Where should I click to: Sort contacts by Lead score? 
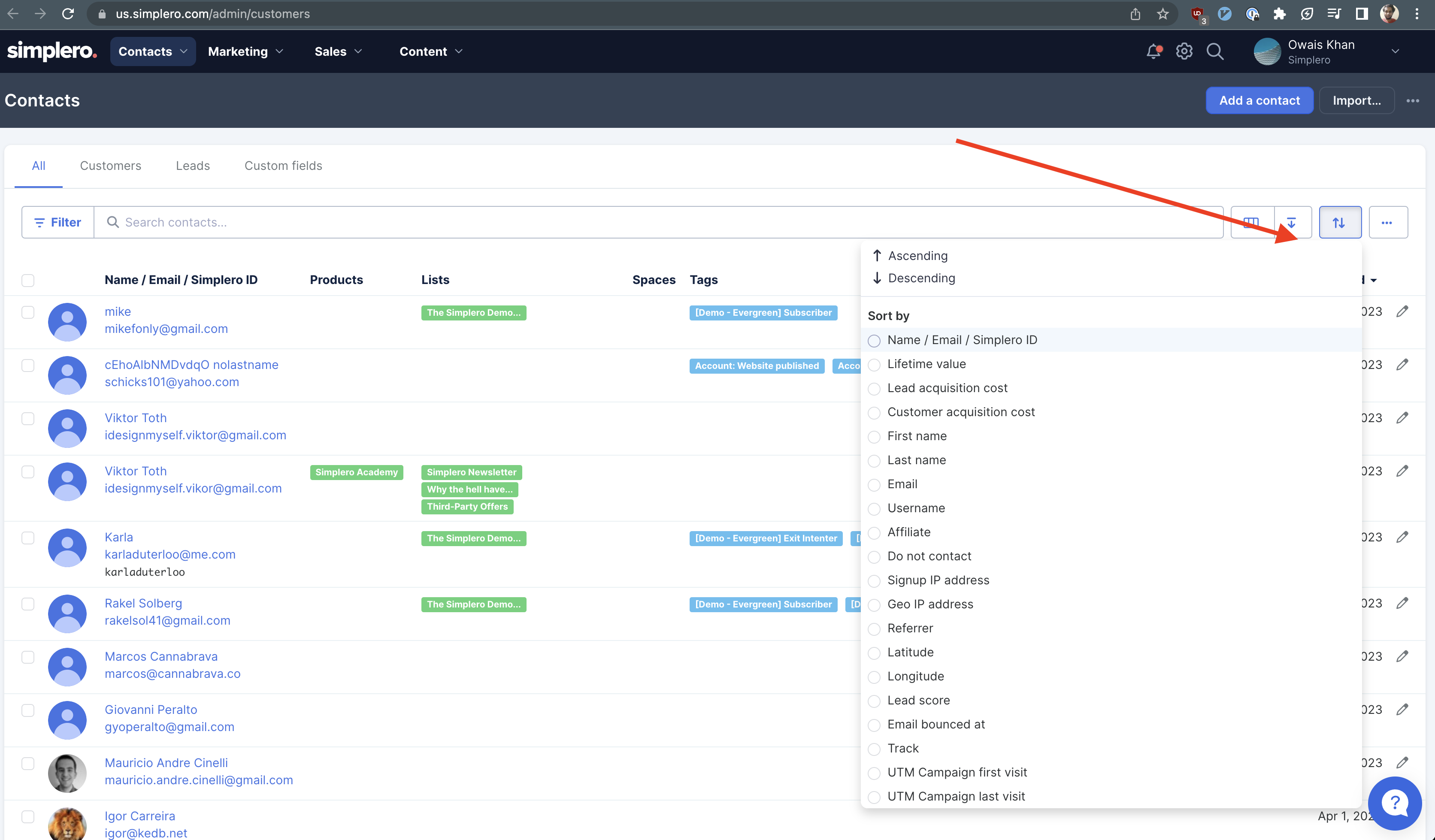pyautogui.click(x=909, y=701)
